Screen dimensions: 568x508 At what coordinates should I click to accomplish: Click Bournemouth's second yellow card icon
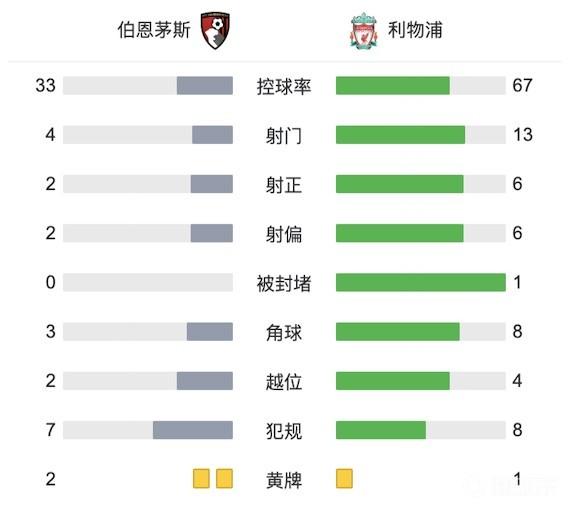[x=224, y=479]
